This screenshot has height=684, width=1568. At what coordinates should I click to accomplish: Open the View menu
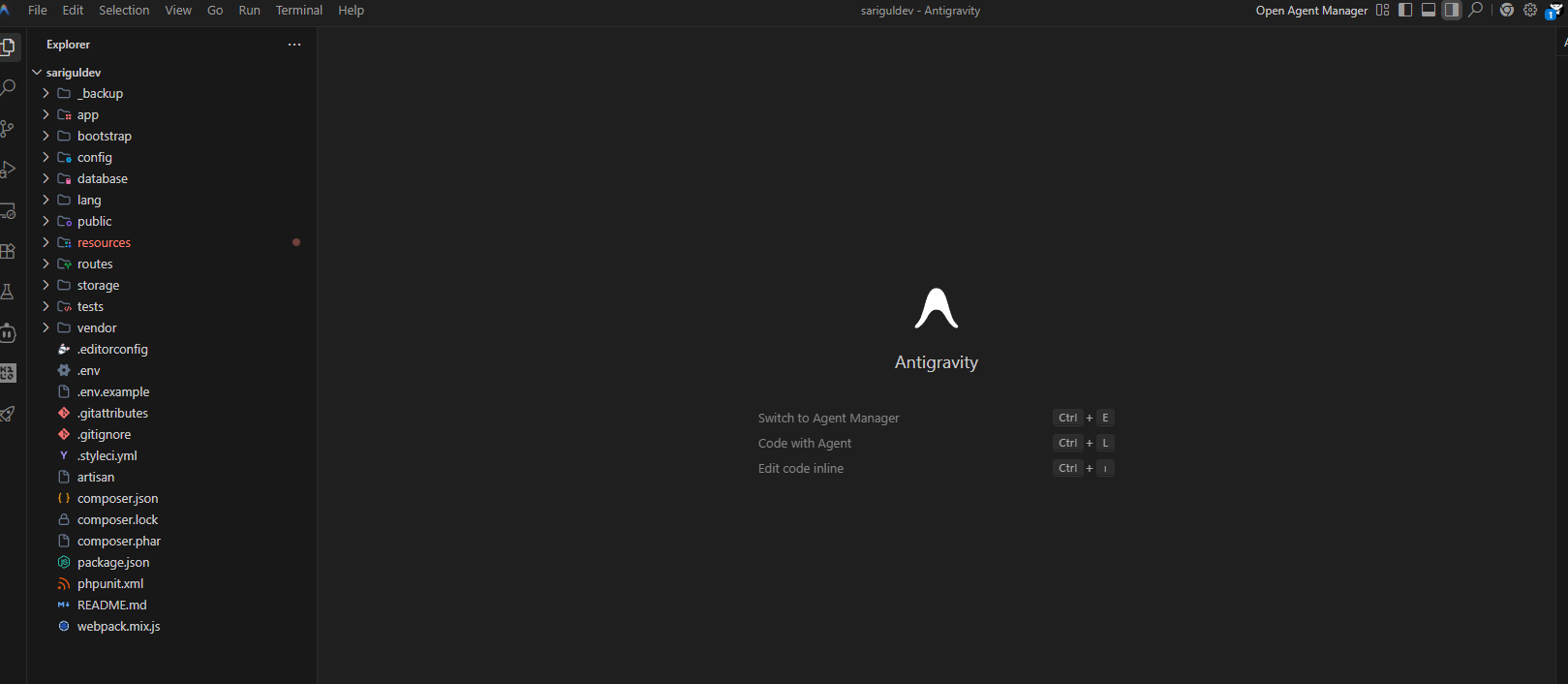pyautogui.click(x=178, y=11)
